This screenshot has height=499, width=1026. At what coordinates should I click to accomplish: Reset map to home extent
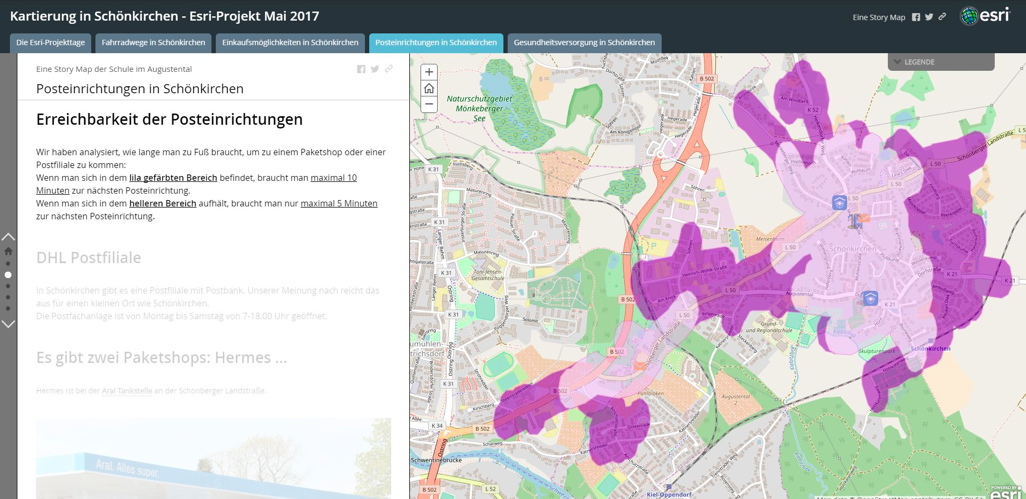pyautogui.click(x=429, y=88)
